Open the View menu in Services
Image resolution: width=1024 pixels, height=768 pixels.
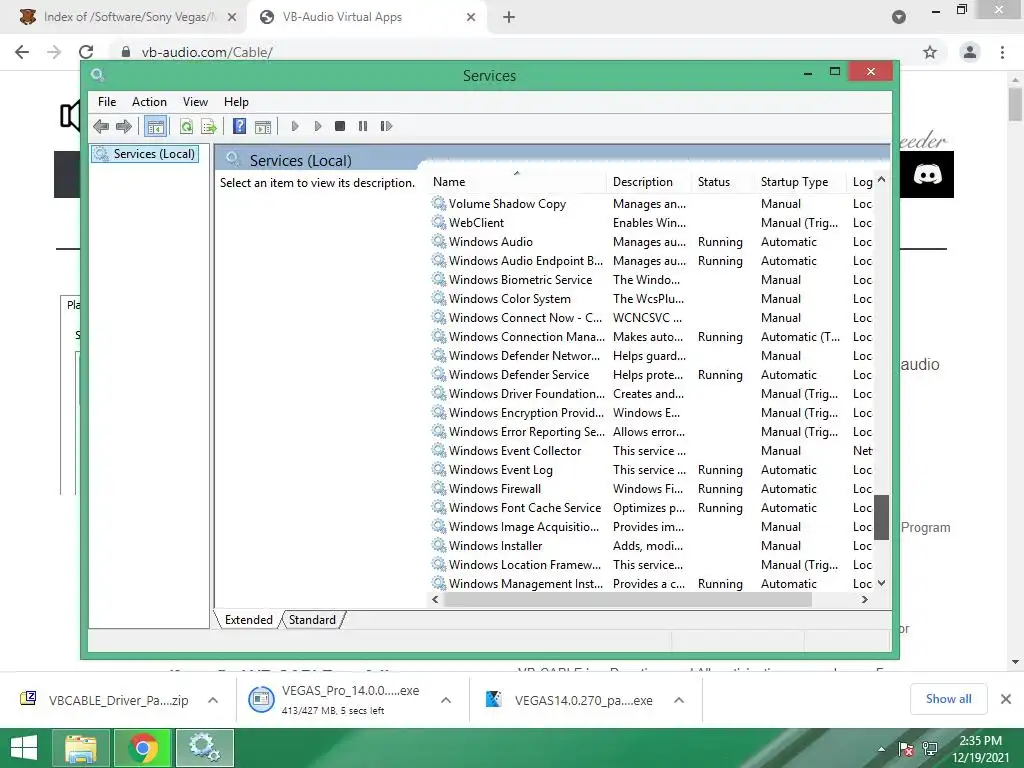(195, 102)
